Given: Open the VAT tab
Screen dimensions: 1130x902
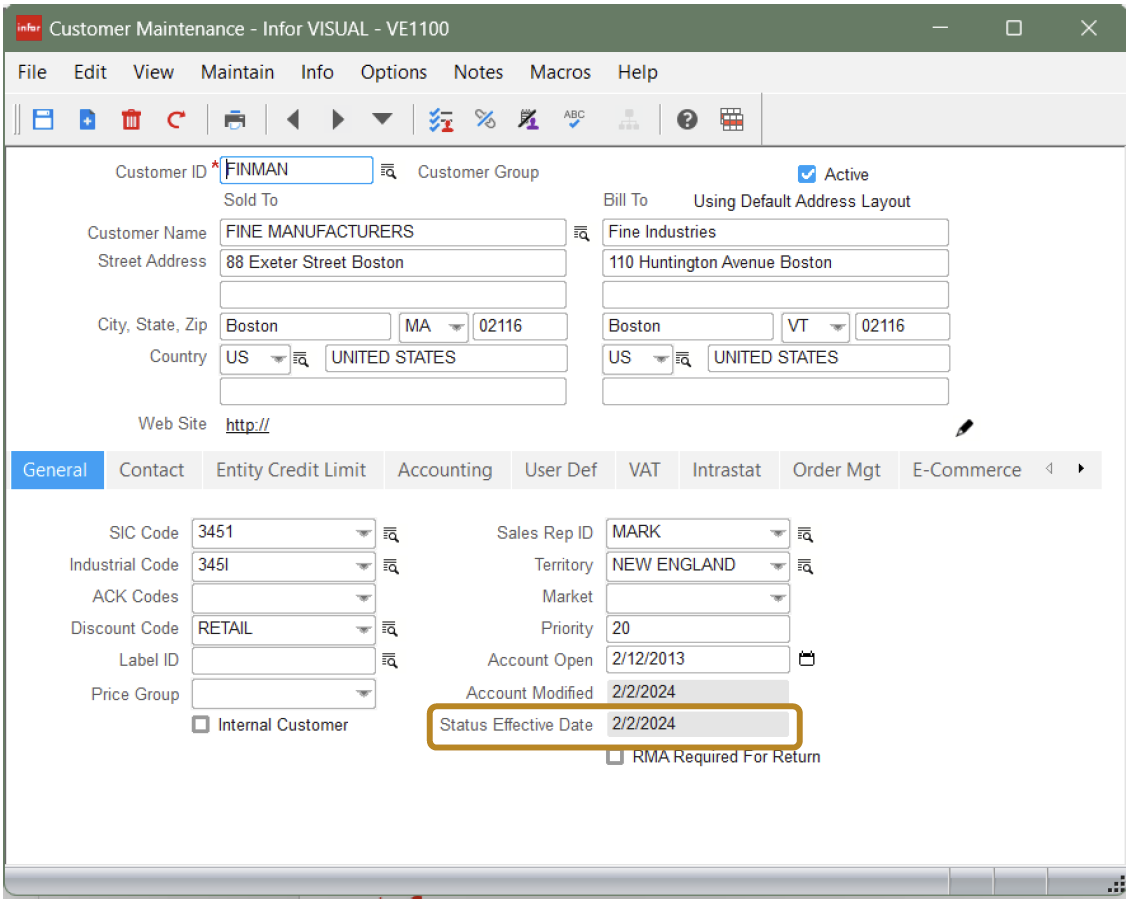Looking at the screenshot, I should 644,470.
